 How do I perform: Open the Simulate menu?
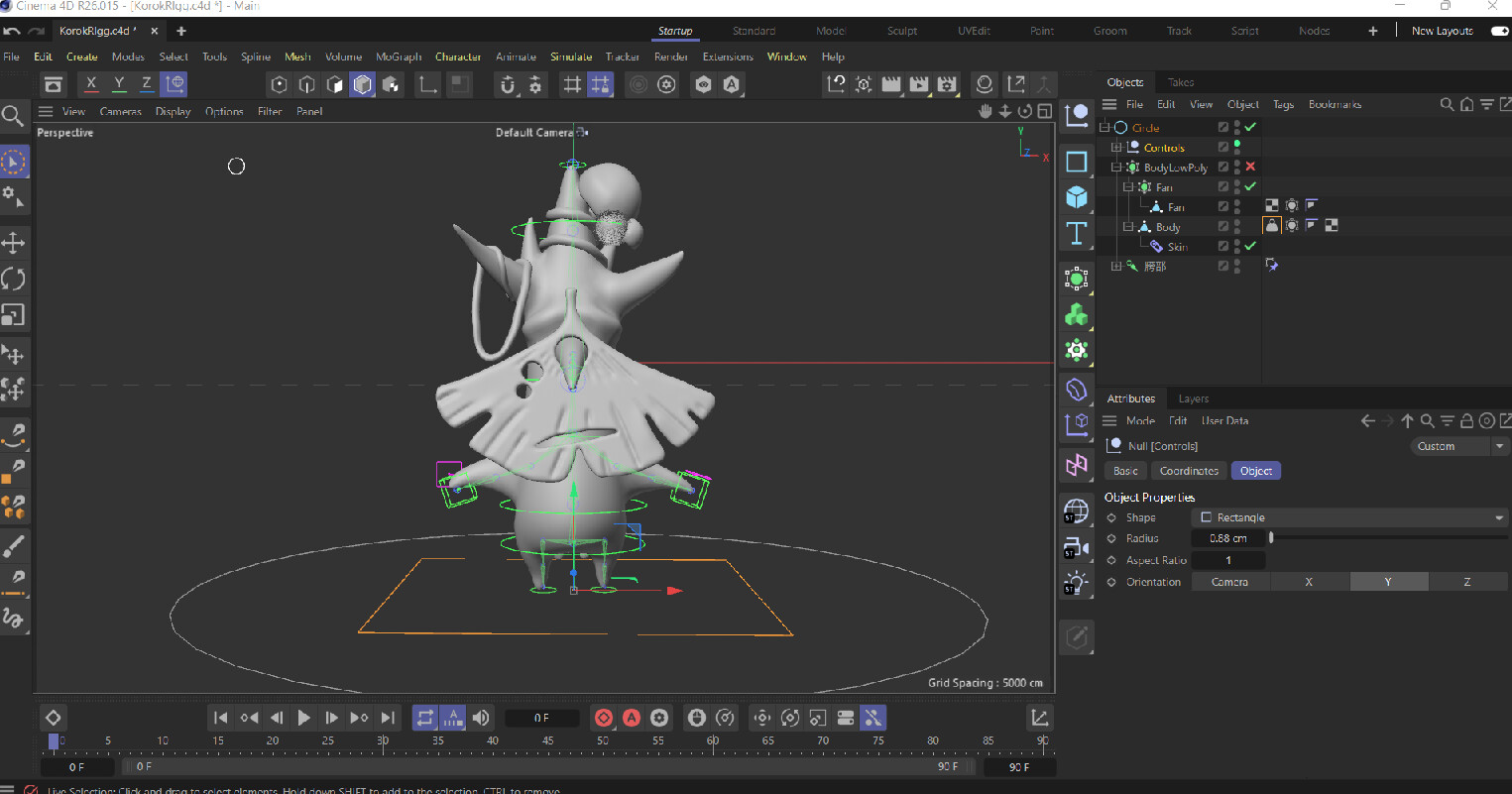571,57
